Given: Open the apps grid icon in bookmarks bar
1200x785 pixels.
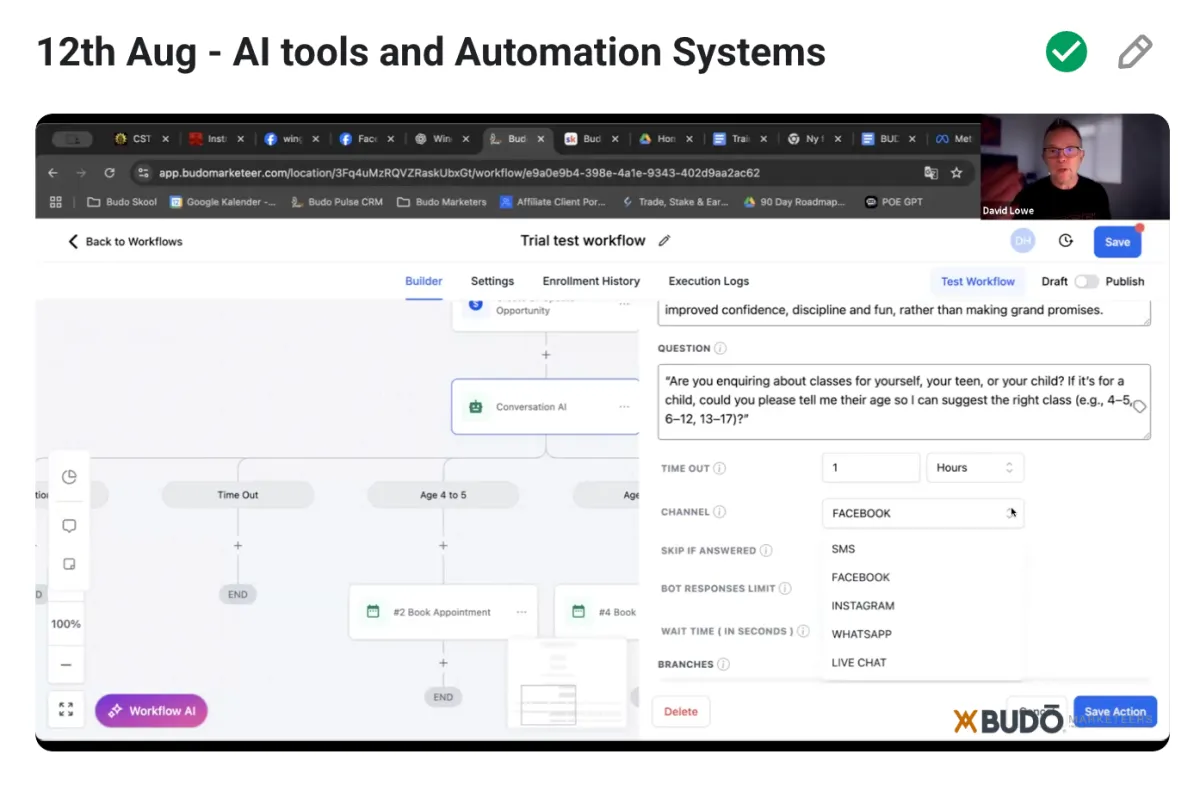Looking at the screenshot, I should 55,201.
